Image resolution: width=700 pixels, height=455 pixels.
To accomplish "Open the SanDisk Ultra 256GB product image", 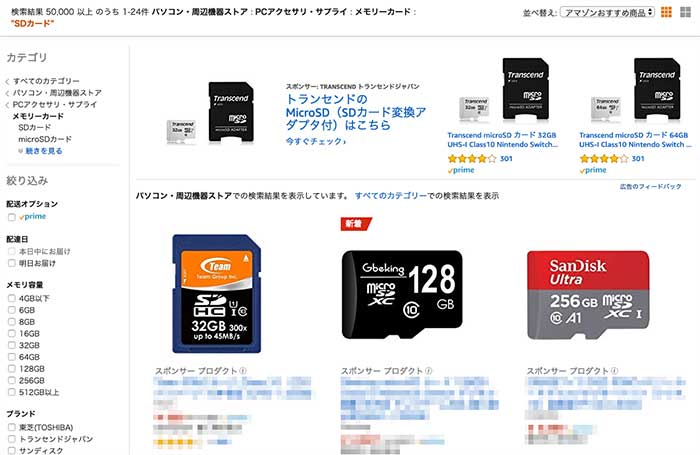I will point(588,295).
